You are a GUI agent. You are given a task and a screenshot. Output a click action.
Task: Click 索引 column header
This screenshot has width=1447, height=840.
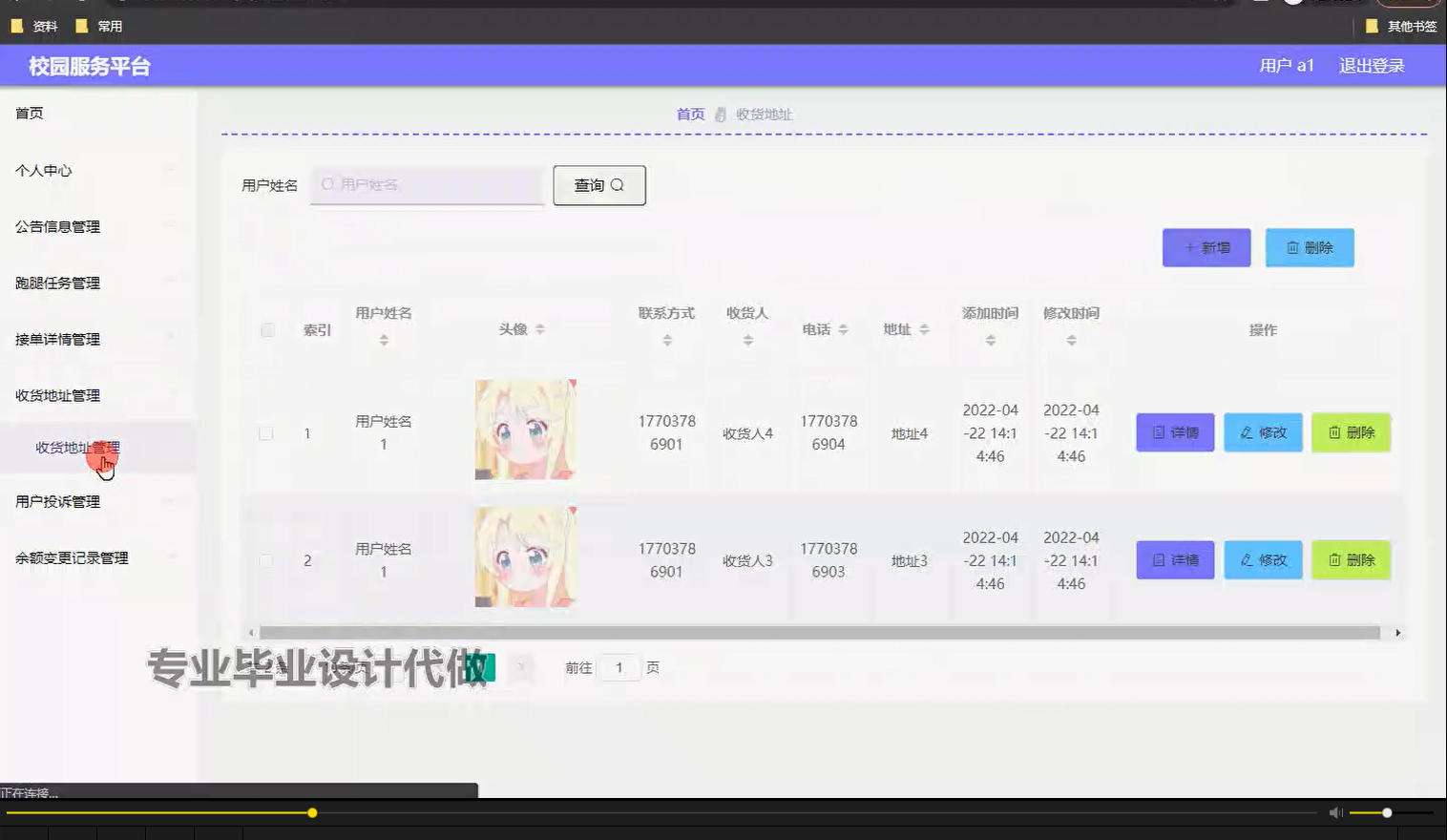(317, 330)
